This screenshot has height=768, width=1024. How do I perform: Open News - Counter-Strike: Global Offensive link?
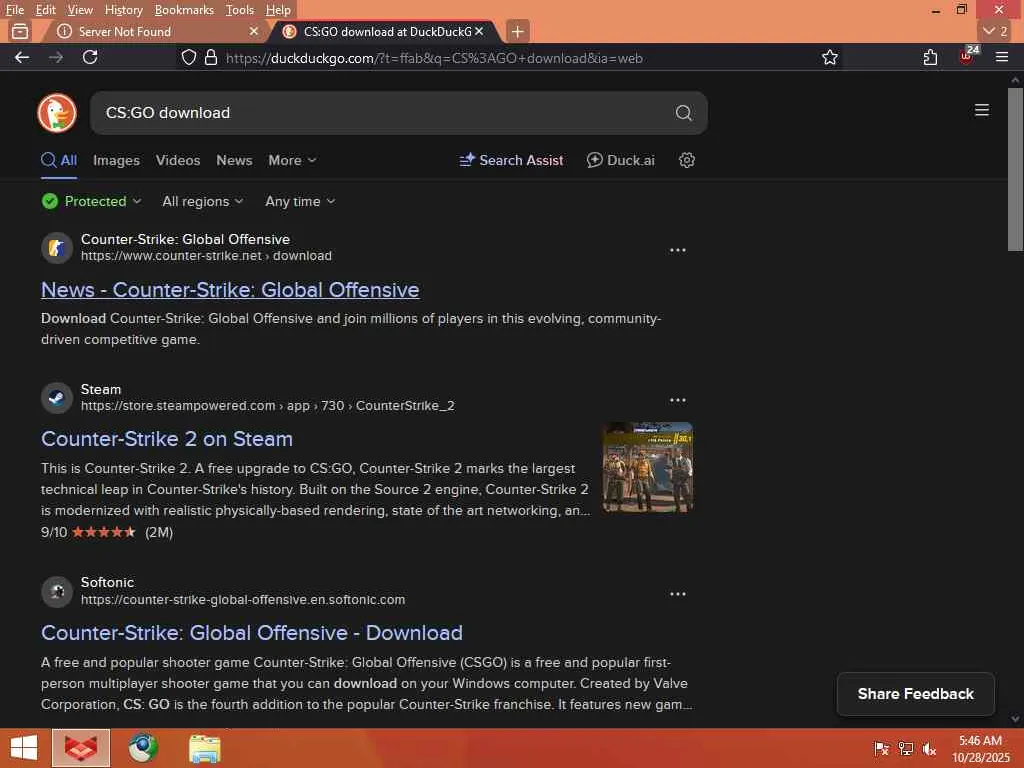click(230, 289)
